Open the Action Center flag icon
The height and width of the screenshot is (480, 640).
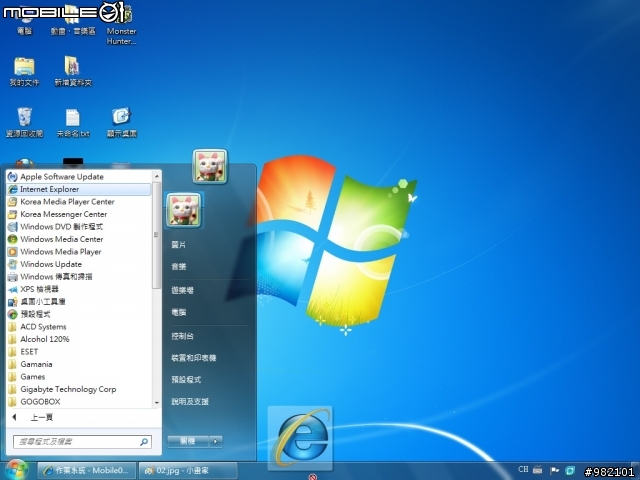pos(554,471)
